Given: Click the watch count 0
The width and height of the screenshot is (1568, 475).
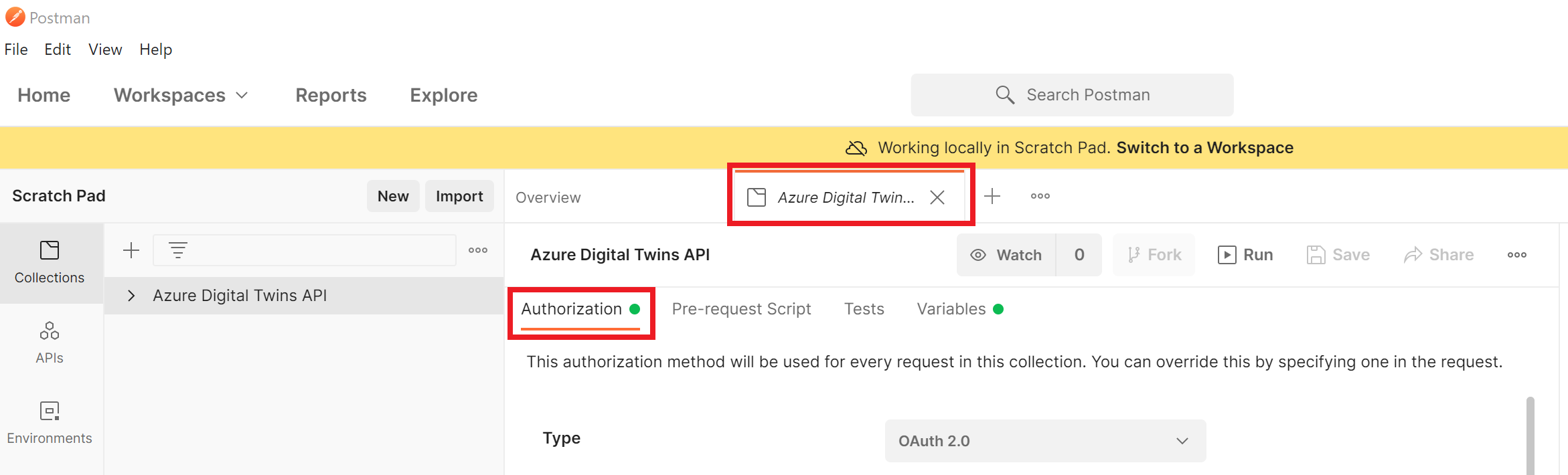Looking at the screenshot, I should 1079,255.
